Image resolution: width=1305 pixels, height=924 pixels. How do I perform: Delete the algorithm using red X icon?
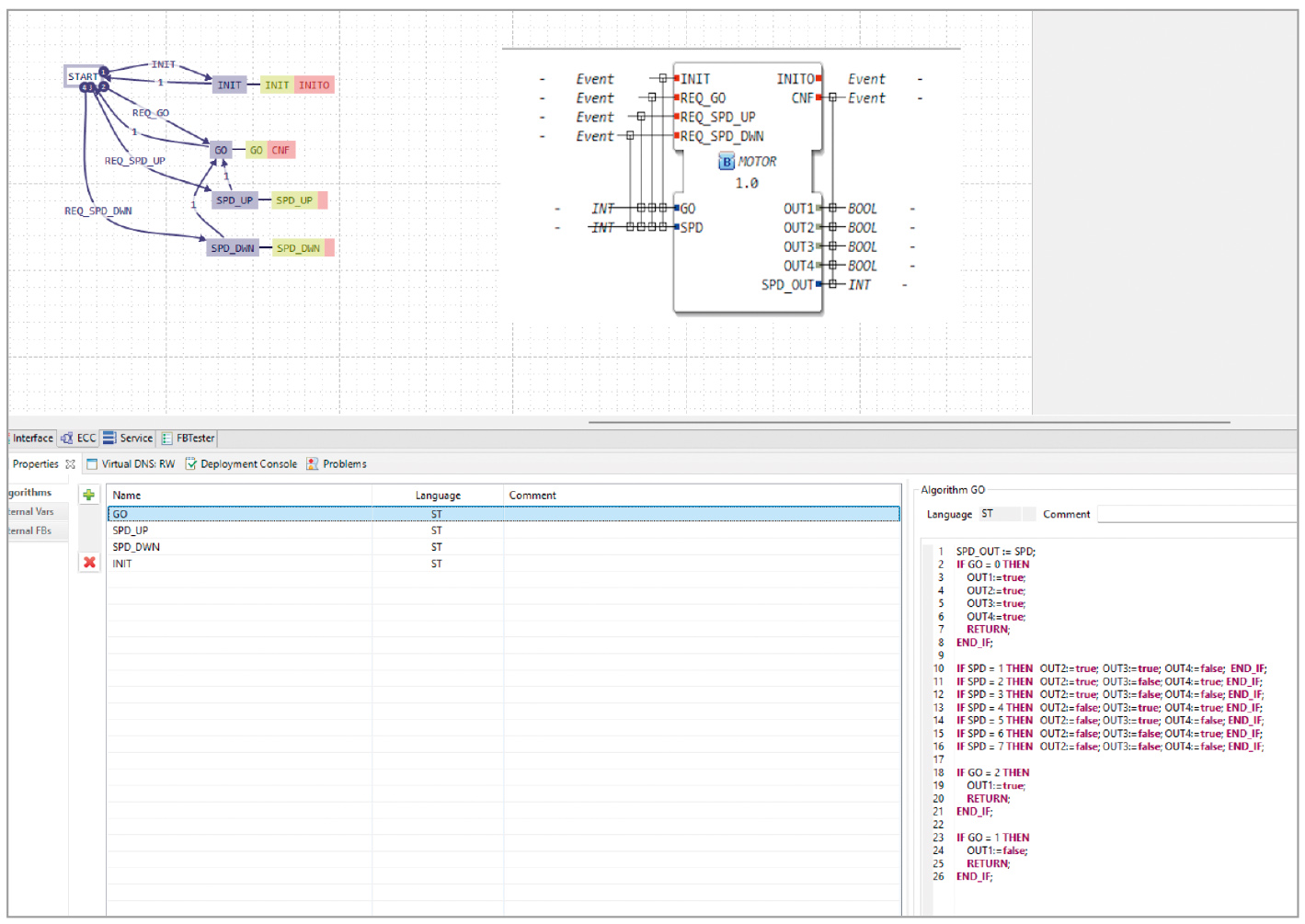click(89, 563)
